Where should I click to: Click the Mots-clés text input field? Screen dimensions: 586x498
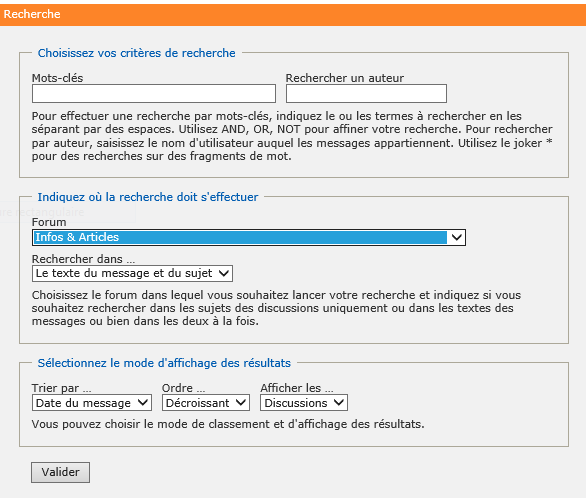tap(154, 93)
